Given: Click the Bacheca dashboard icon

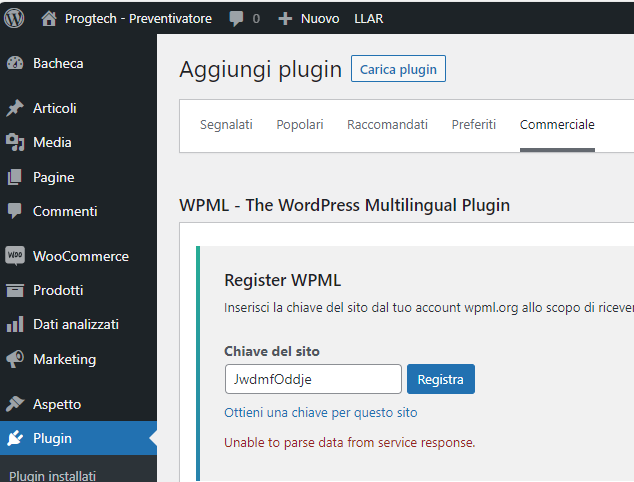Looking at the screenshot, I should click(15, 63).
